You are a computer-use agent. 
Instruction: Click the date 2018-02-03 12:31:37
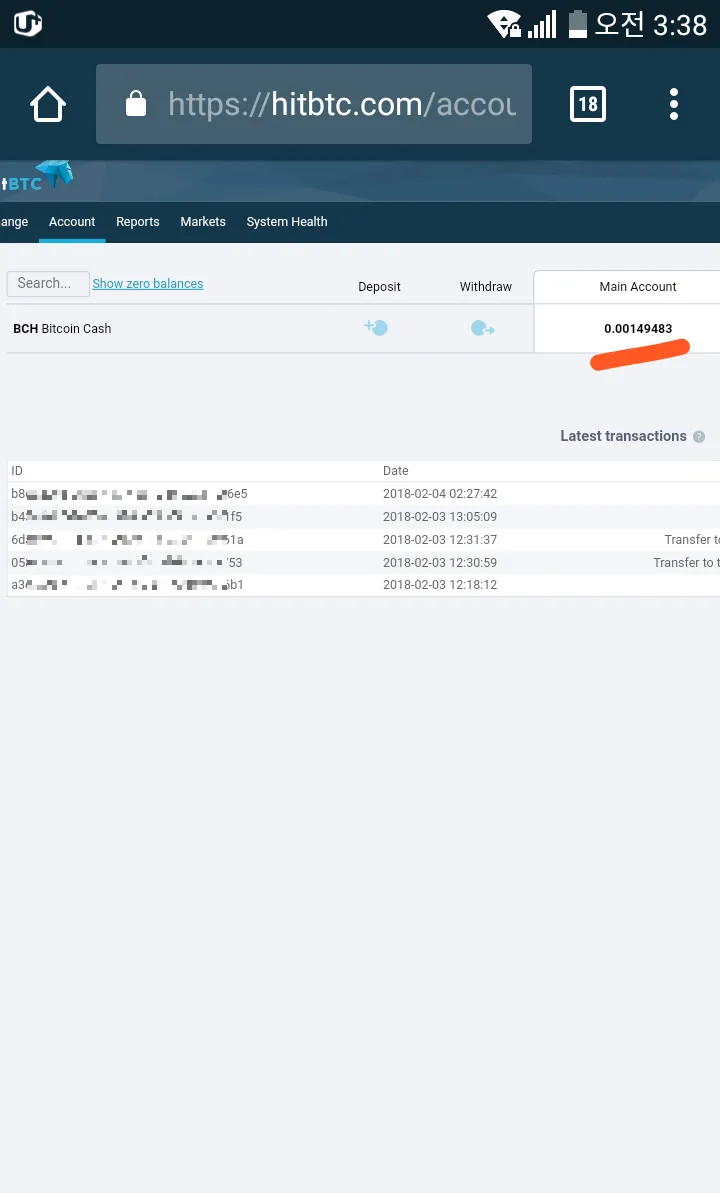[440, 539]
